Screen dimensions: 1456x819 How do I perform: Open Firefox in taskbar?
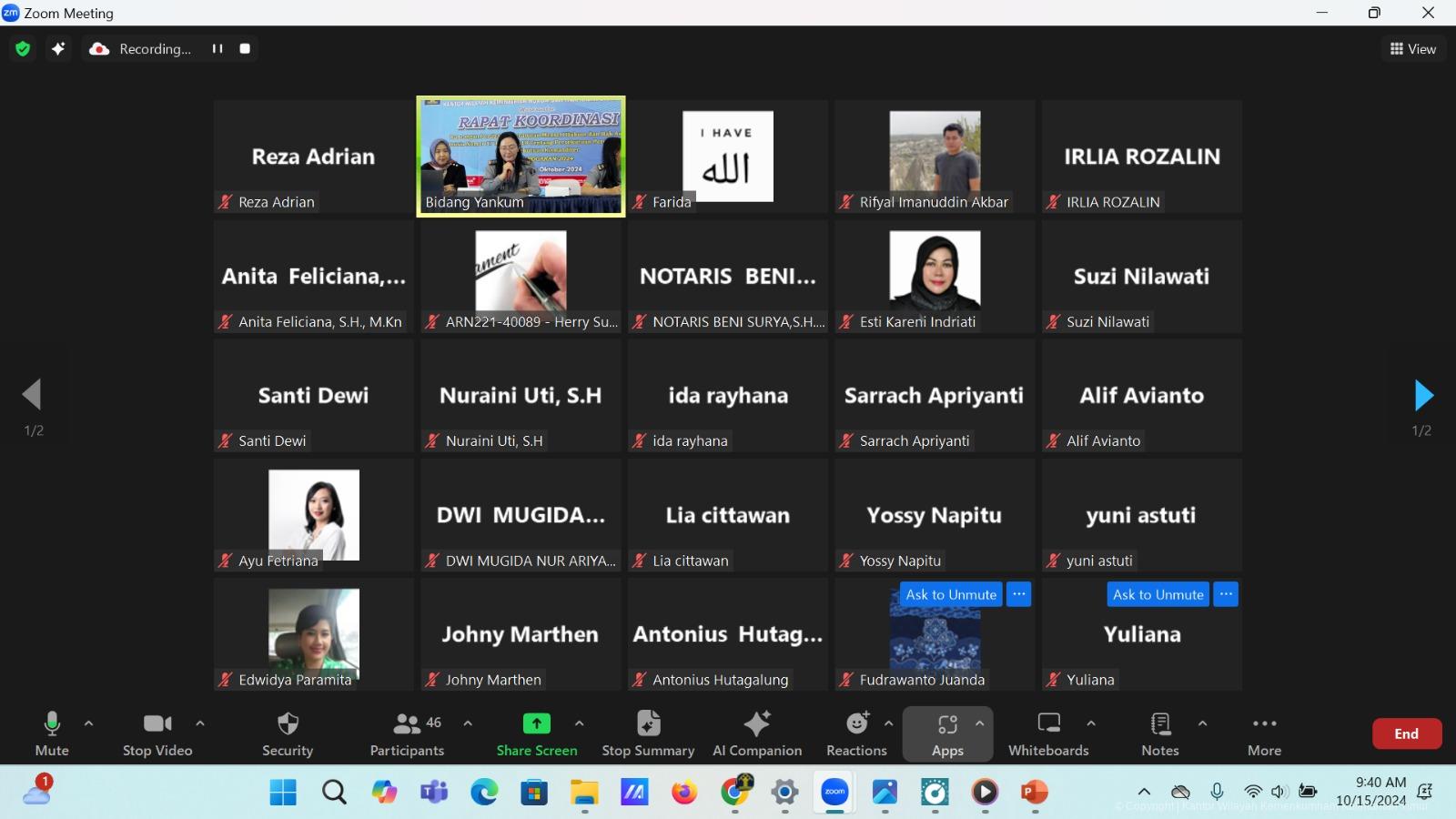pos(684,793)
